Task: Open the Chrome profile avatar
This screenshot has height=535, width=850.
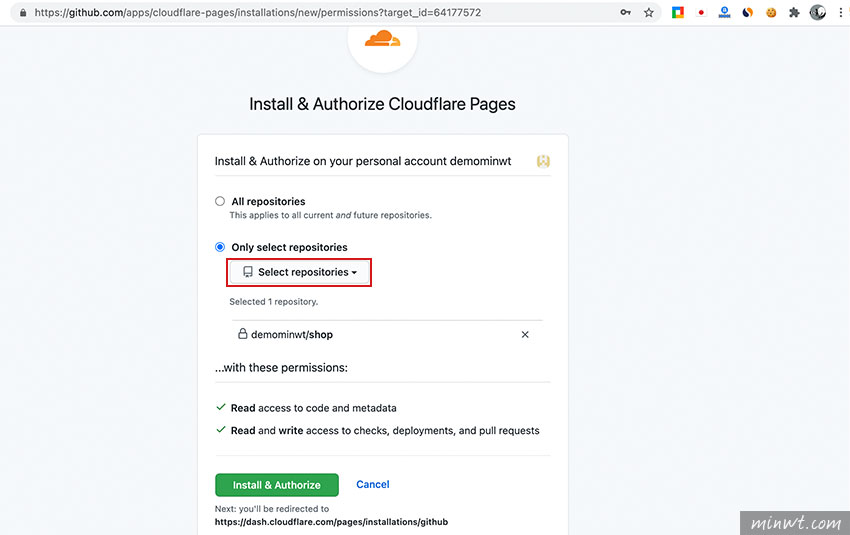Action: [x=817, y=12]
